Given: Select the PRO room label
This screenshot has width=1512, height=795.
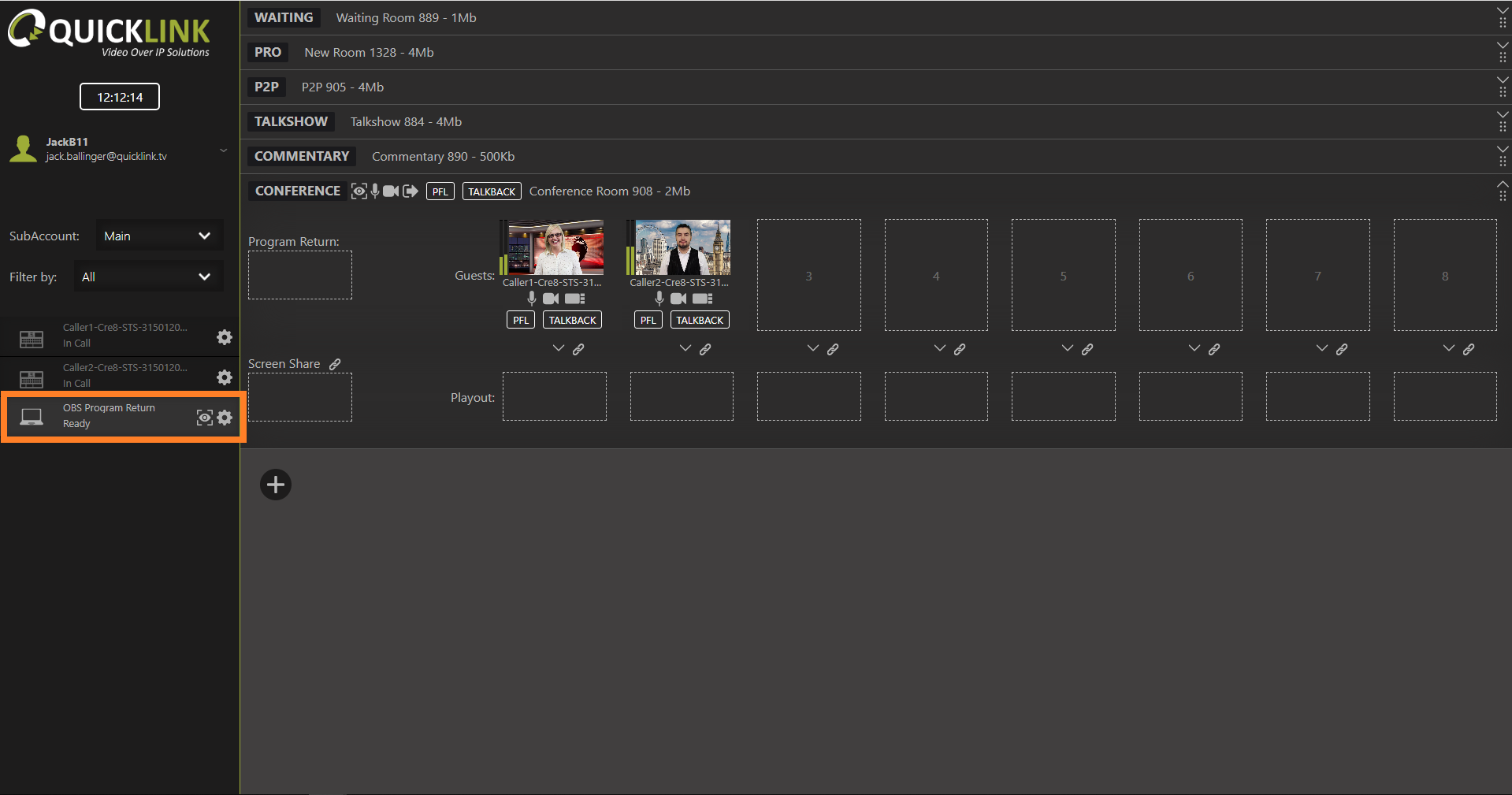Looking at the screenshot, I should pos(268,52).
